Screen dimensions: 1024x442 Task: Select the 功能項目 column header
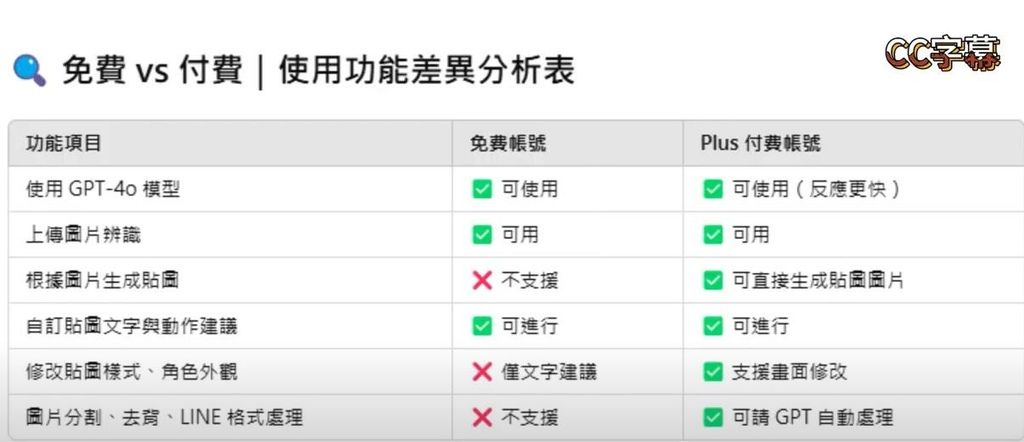63,143
